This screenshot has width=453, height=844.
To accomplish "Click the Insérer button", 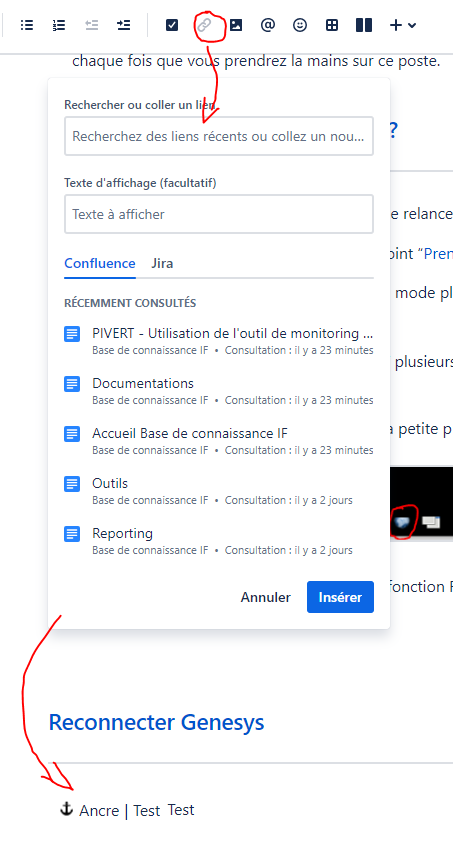I will [340, 597].
